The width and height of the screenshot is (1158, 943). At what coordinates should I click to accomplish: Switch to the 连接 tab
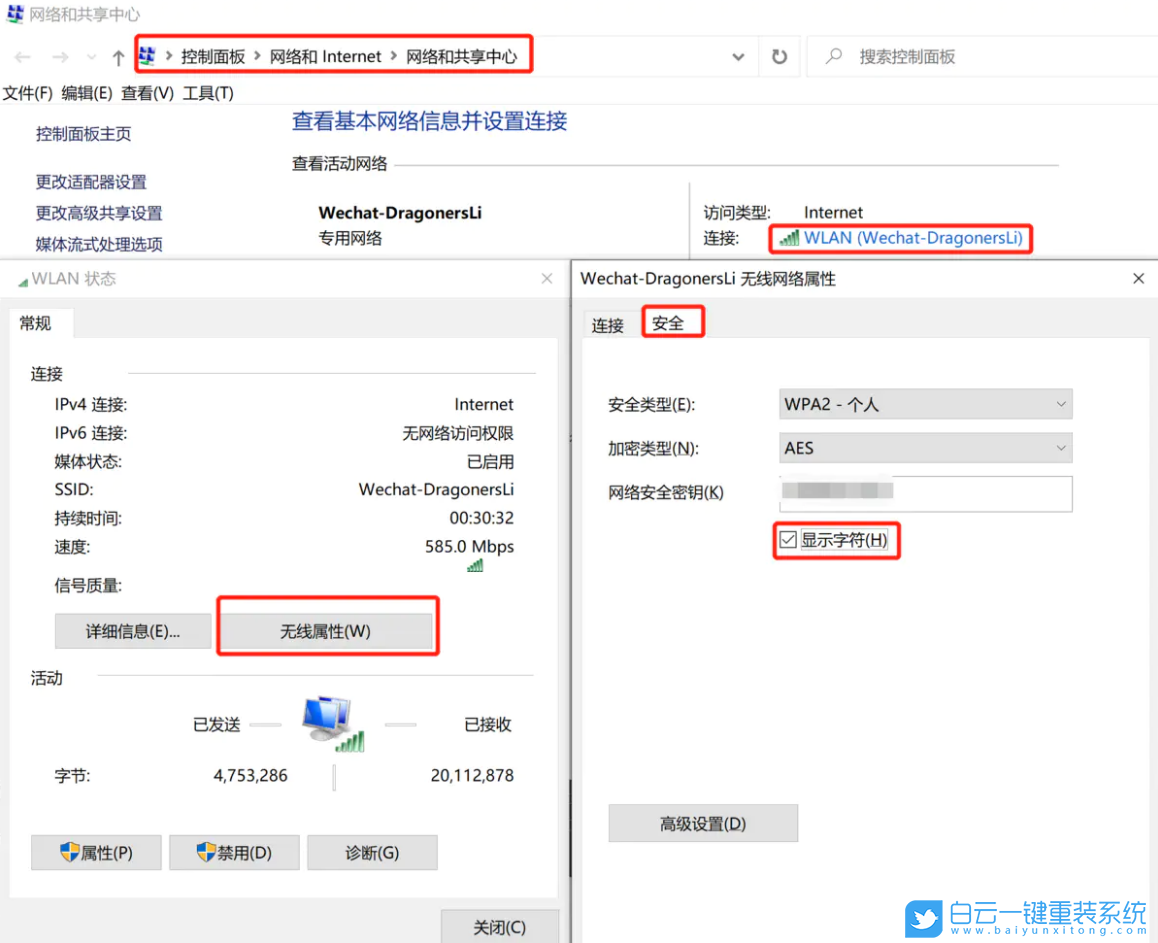pyautogui.click(x=607, y=325)
